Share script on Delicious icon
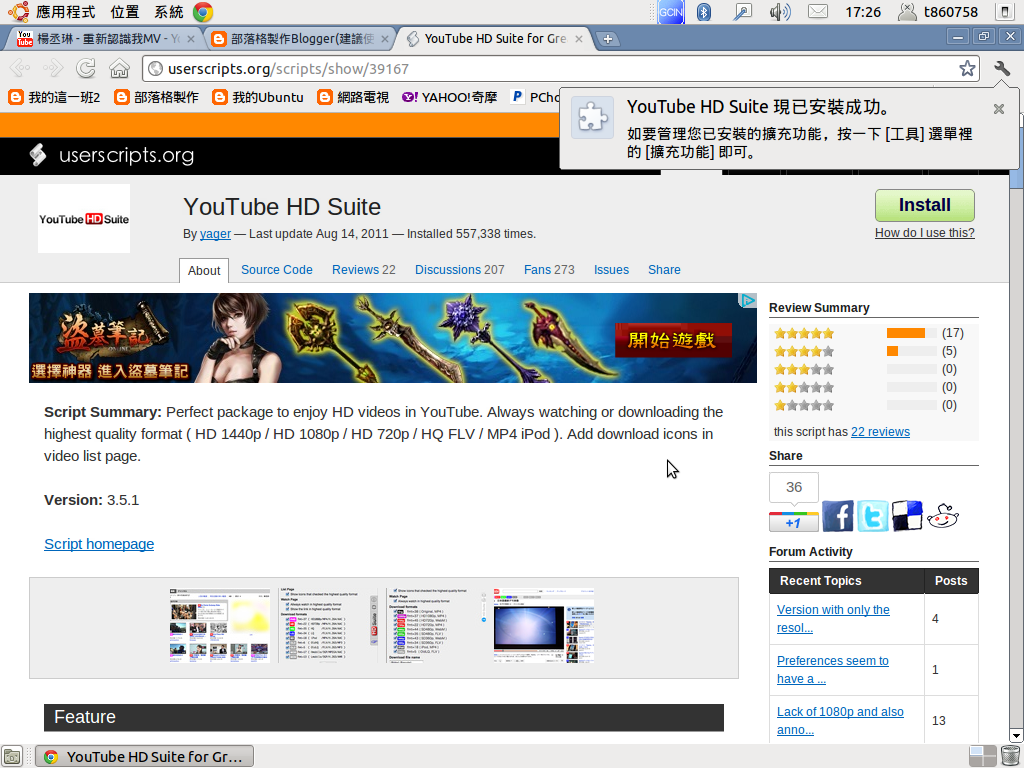Screen dimensions: 1024x768 coord(907,516)
